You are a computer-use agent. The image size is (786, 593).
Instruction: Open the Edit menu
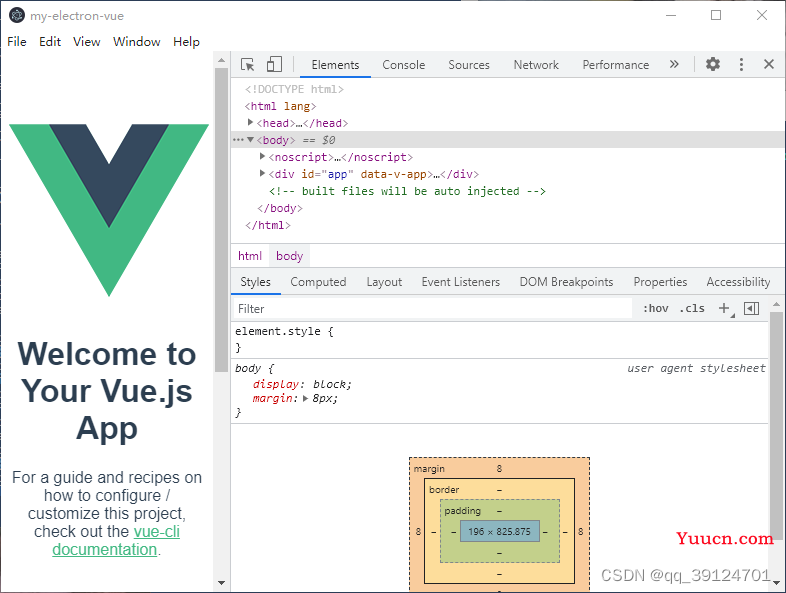[50, 42]
